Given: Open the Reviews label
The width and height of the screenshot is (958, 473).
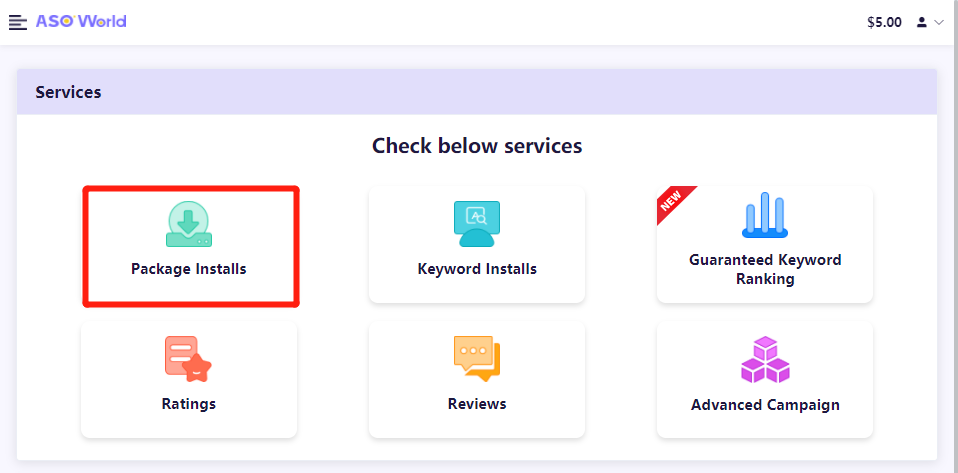Looking at the screenshot, I should [477, 404].
